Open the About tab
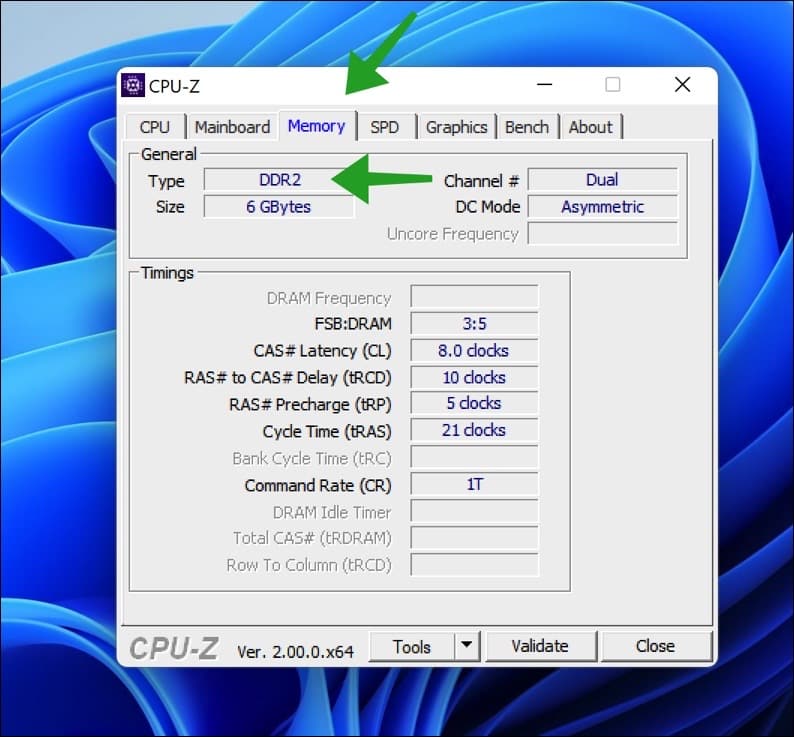This screenshot has height=737, width=794. (x=591, y=127)
